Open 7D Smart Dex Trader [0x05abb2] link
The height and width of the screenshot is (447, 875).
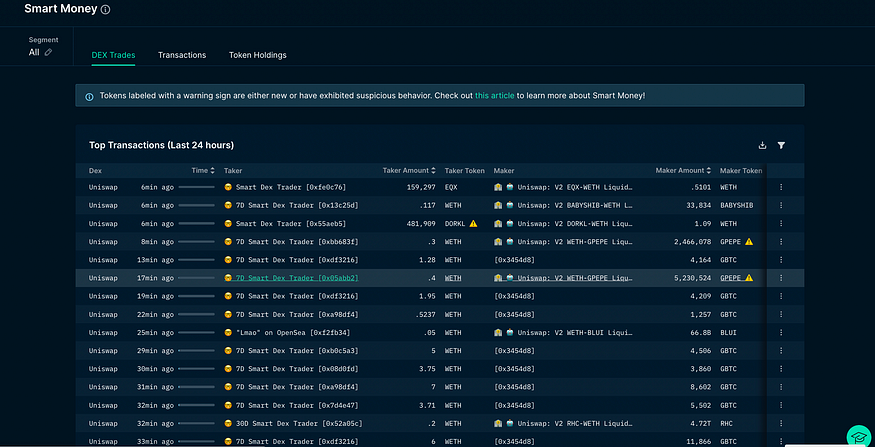click(296, 277)
